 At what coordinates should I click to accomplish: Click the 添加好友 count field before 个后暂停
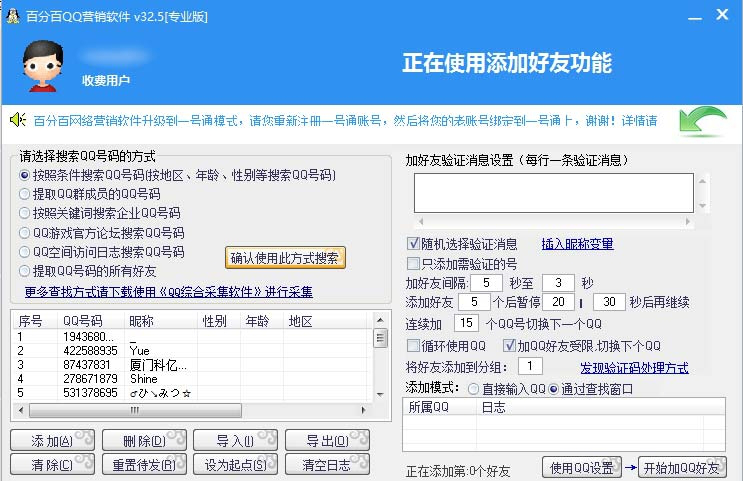coord(474,302)
